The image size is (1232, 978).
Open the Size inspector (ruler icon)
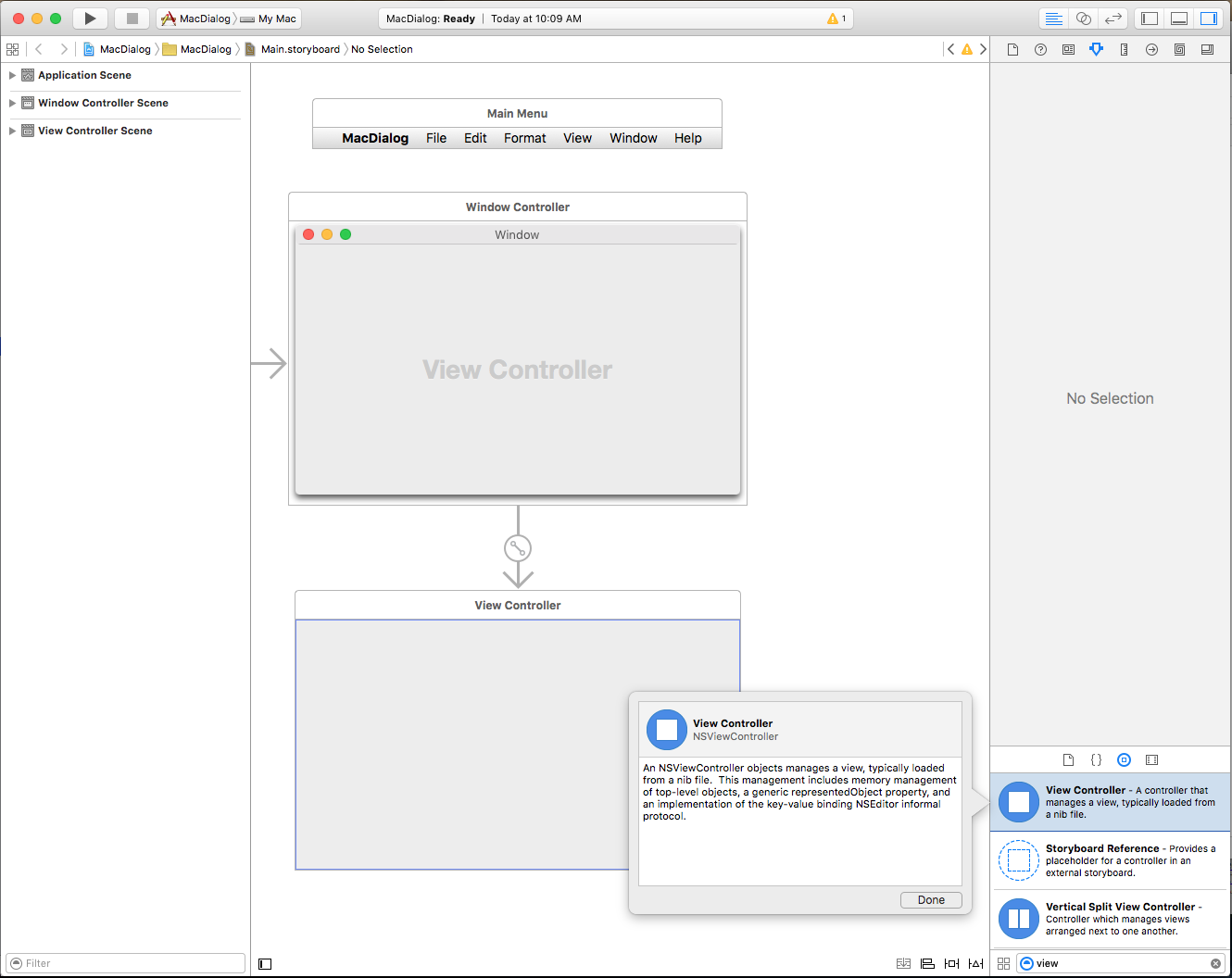pos(1125,49)
